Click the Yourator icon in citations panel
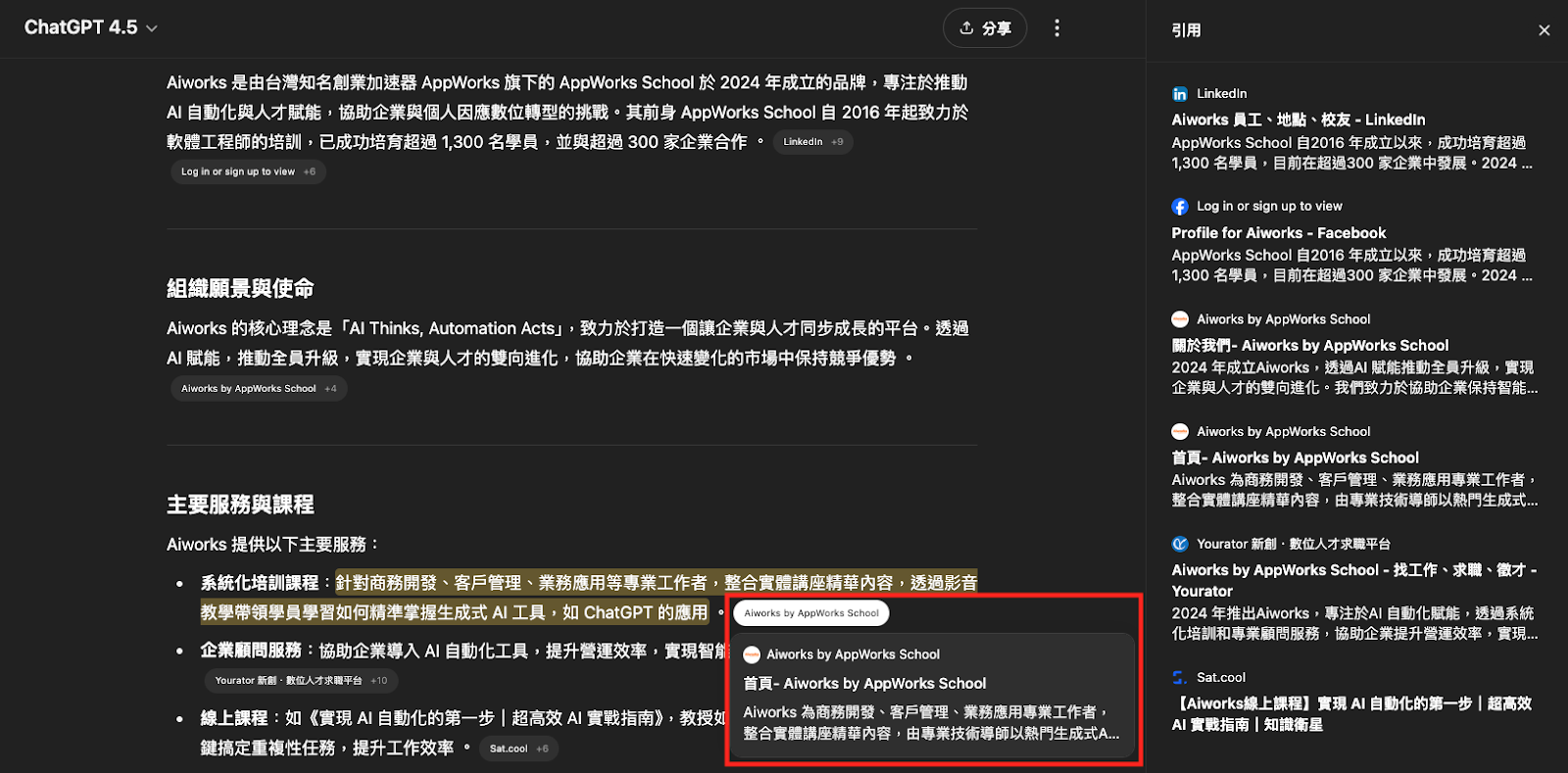The image size is (1568, 773). pos(1180,544)
